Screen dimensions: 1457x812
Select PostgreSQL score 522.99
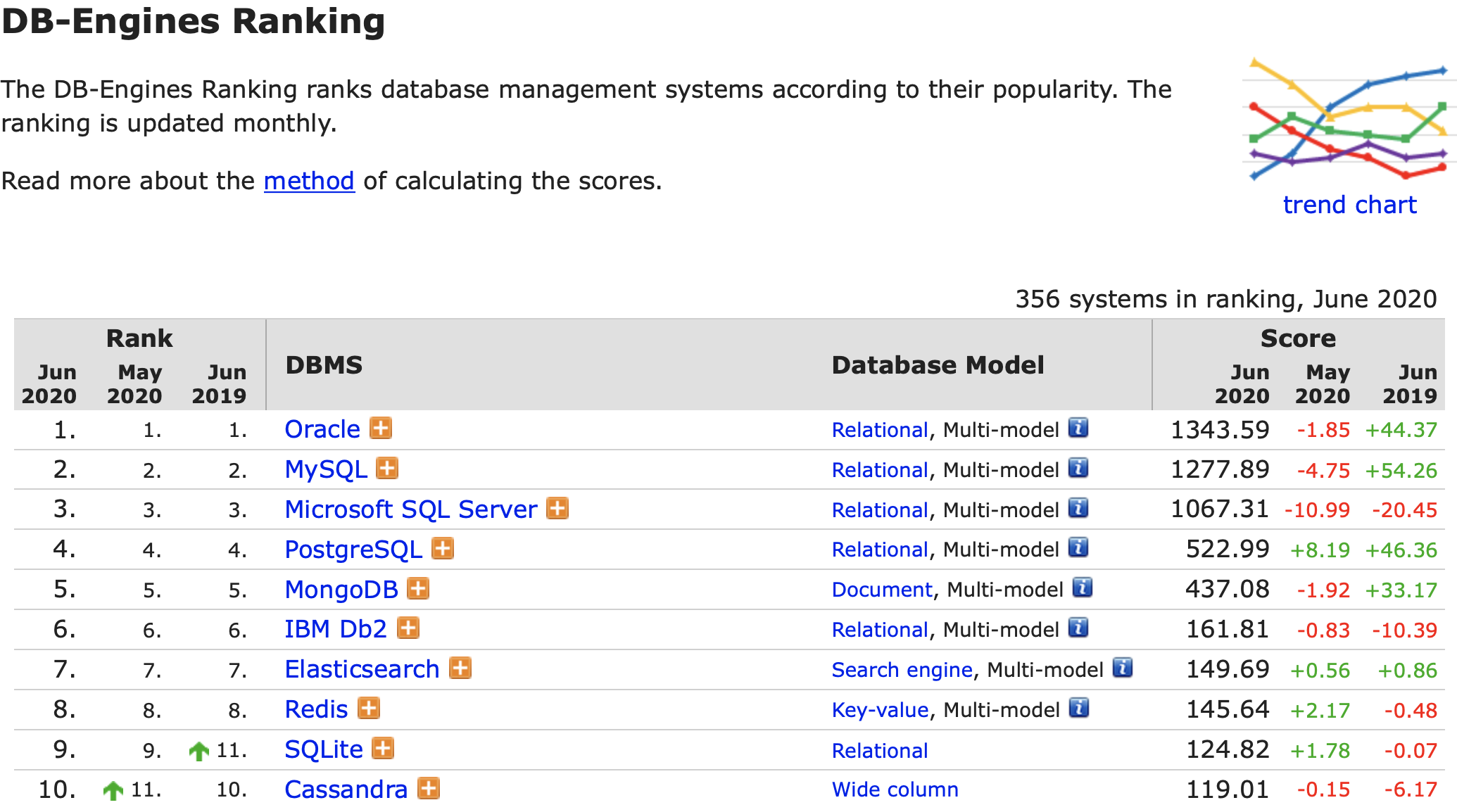[1228, 550]
